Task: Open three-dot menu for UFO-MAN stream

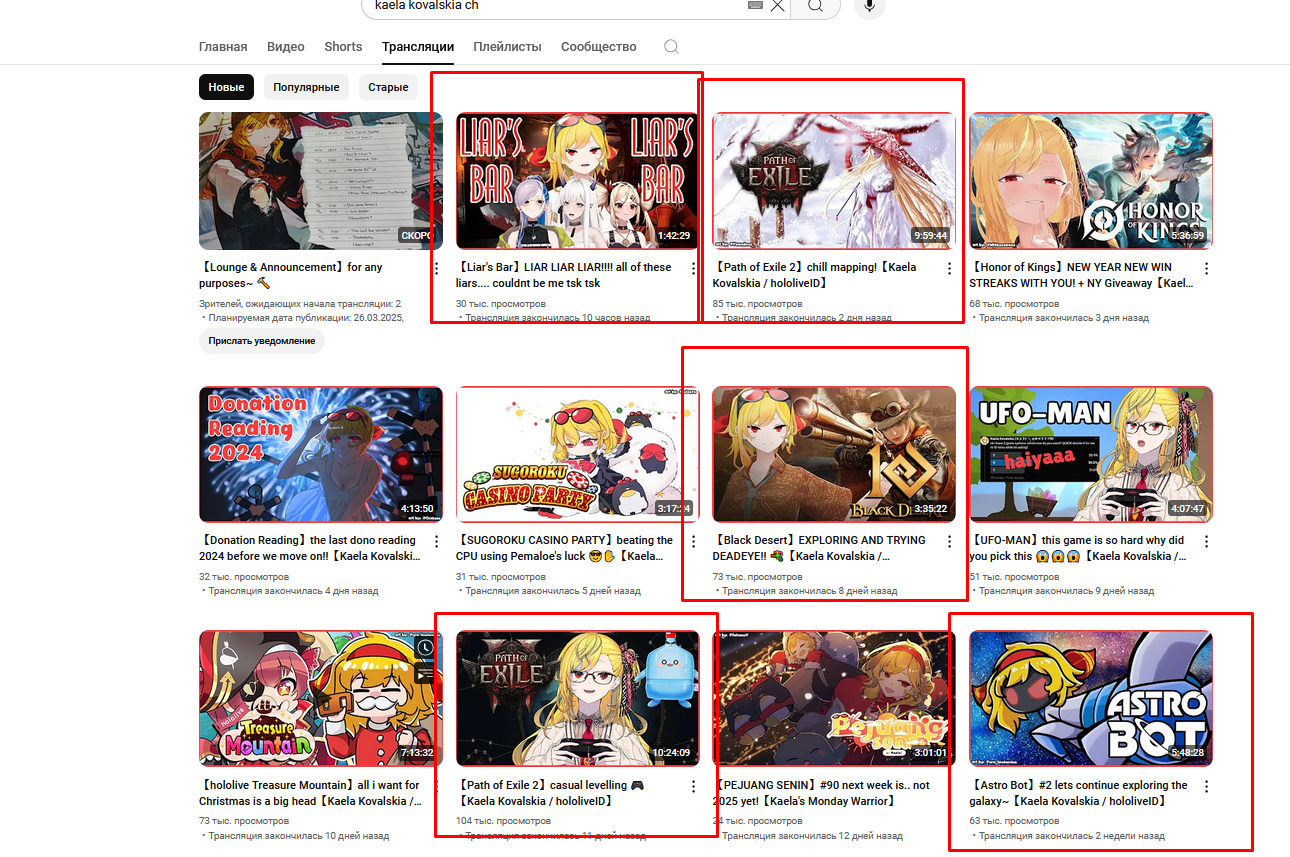Action: pyautogui.click(x=1206, y=542)
